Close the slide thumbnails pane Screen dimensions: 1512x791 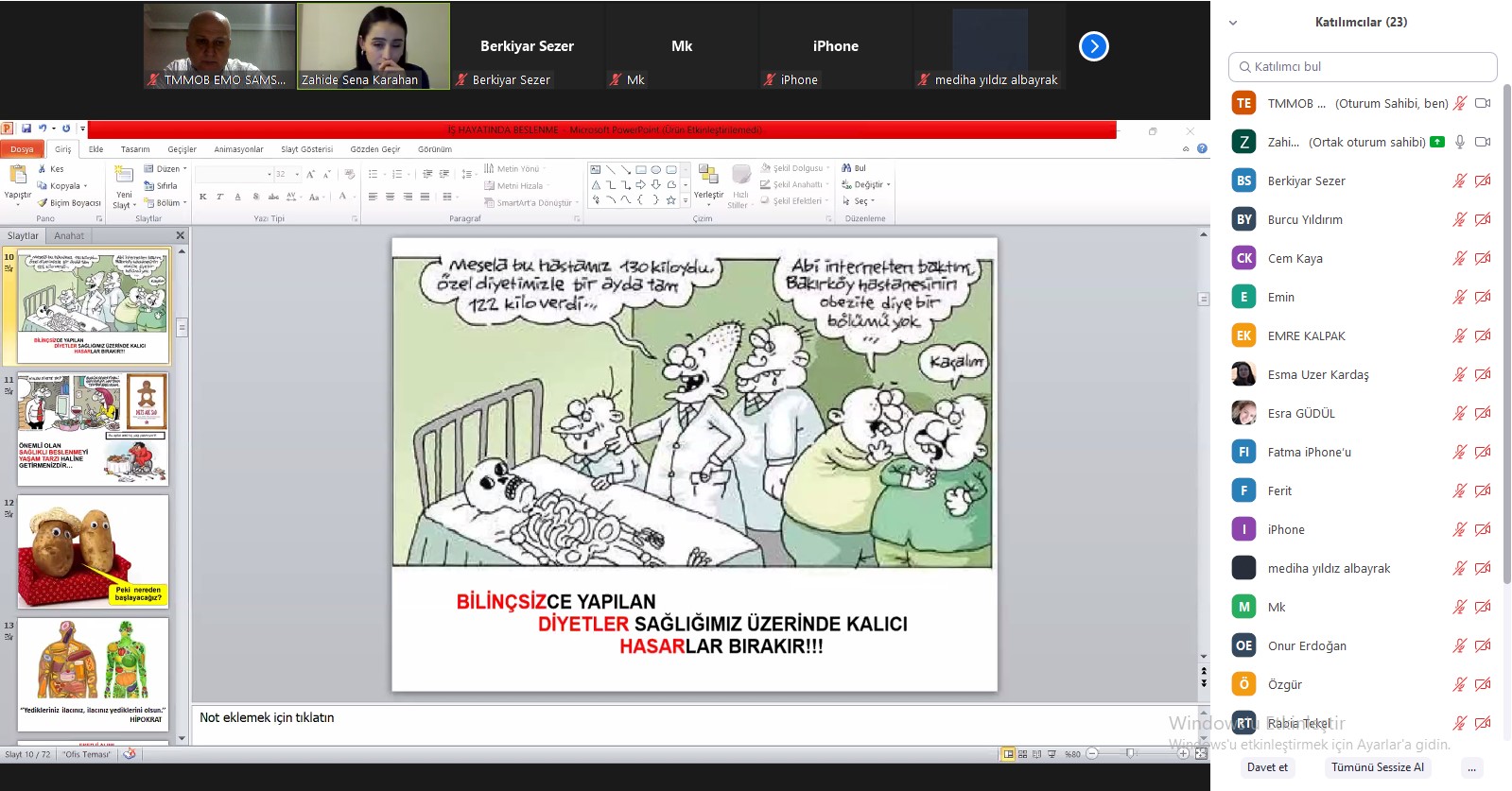180,235
